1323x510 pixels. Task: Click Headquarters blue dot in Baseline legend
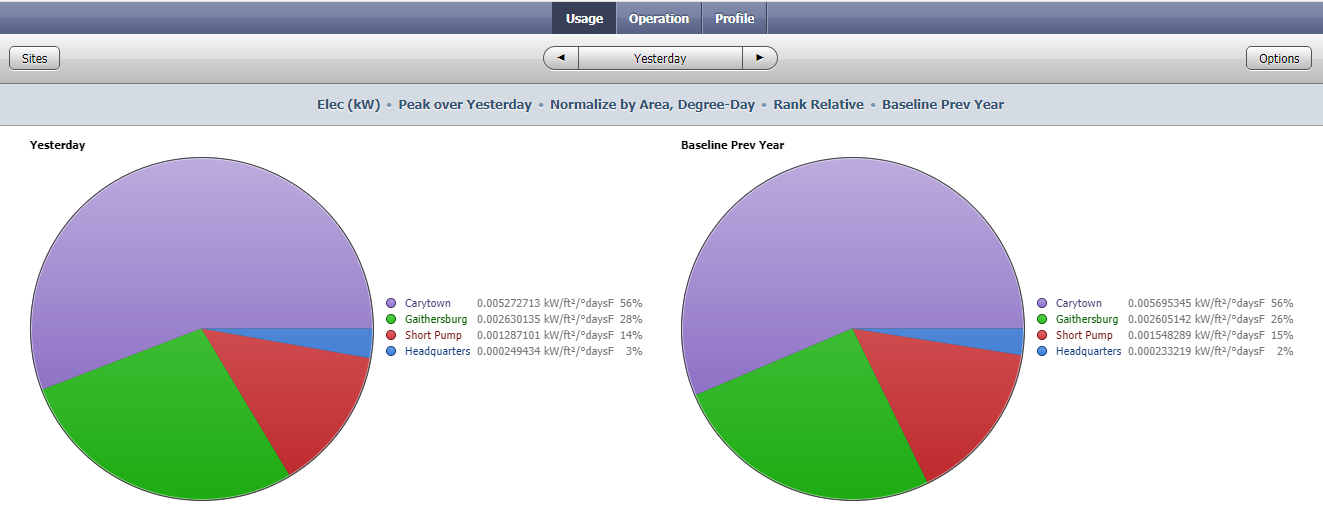(x=1042, y=351)
